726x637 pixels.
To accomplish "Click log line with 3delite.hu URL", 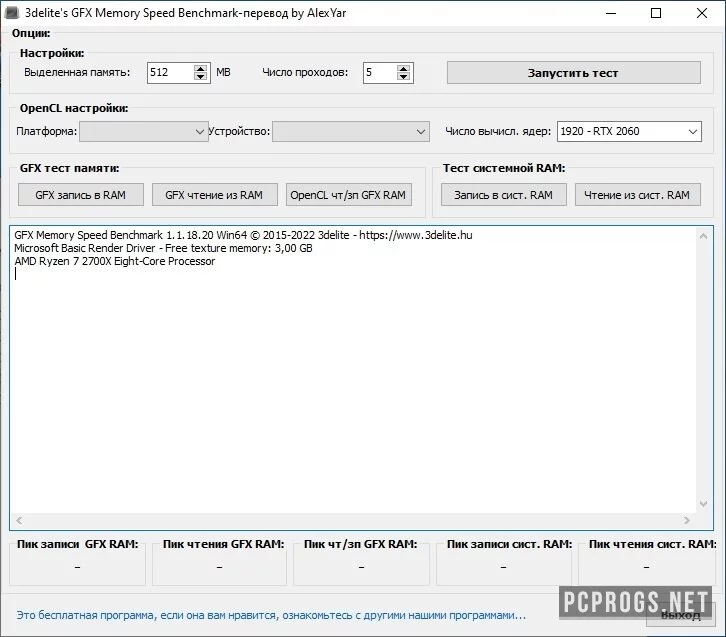I will (243, 235).
